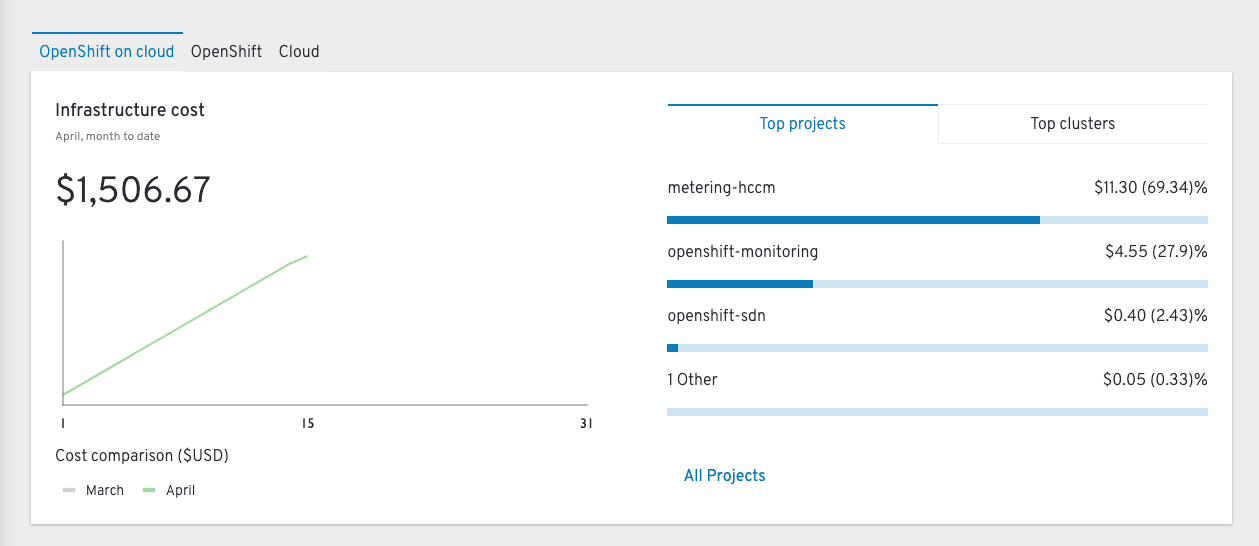Image resolution: width=1259 pixels, height=546 pixels.
Task: Click the green April cost line
Action: pos(185,325)
